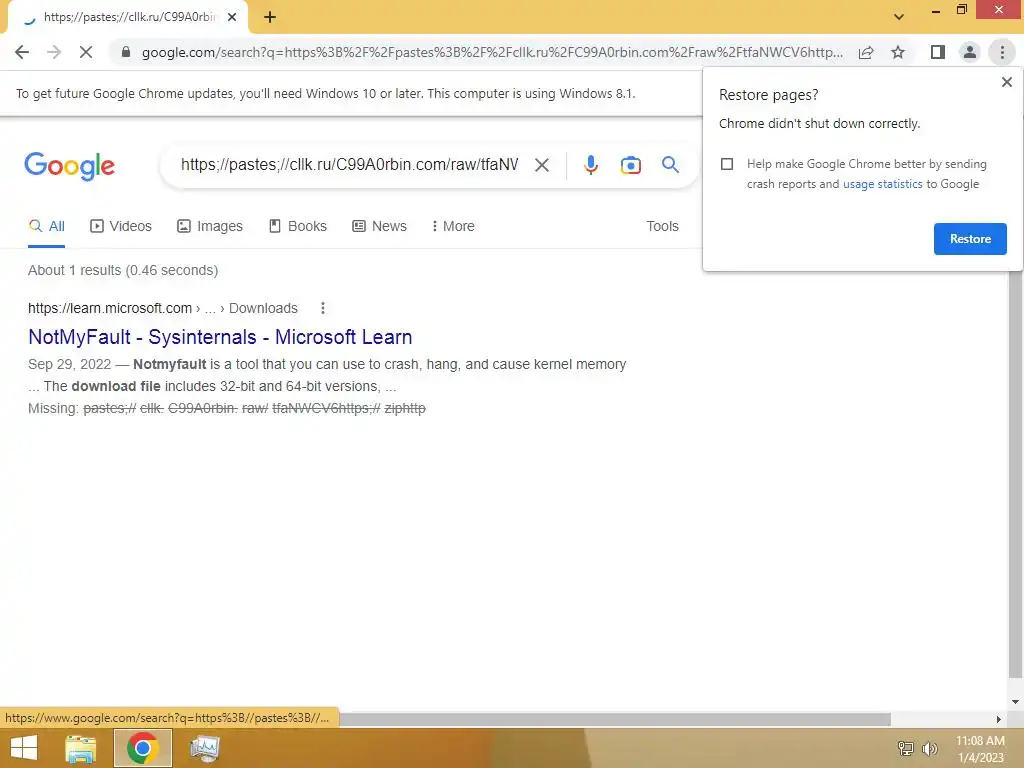
Task: Go to Google home via the logo
Action: tap(70, 166)
